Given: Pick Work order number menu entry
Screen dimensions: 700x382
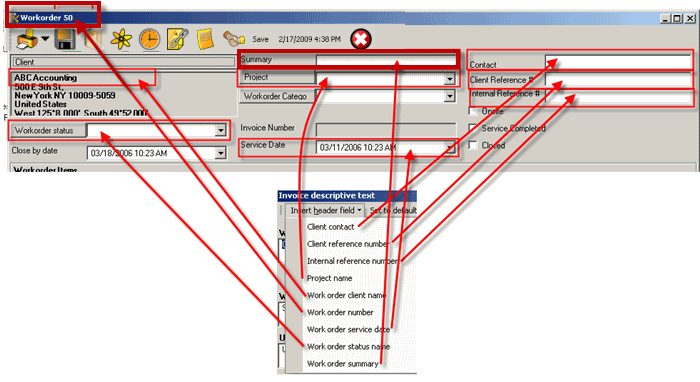Looking at the screenshot, I should pyautogui.click(x=340, y=312).
